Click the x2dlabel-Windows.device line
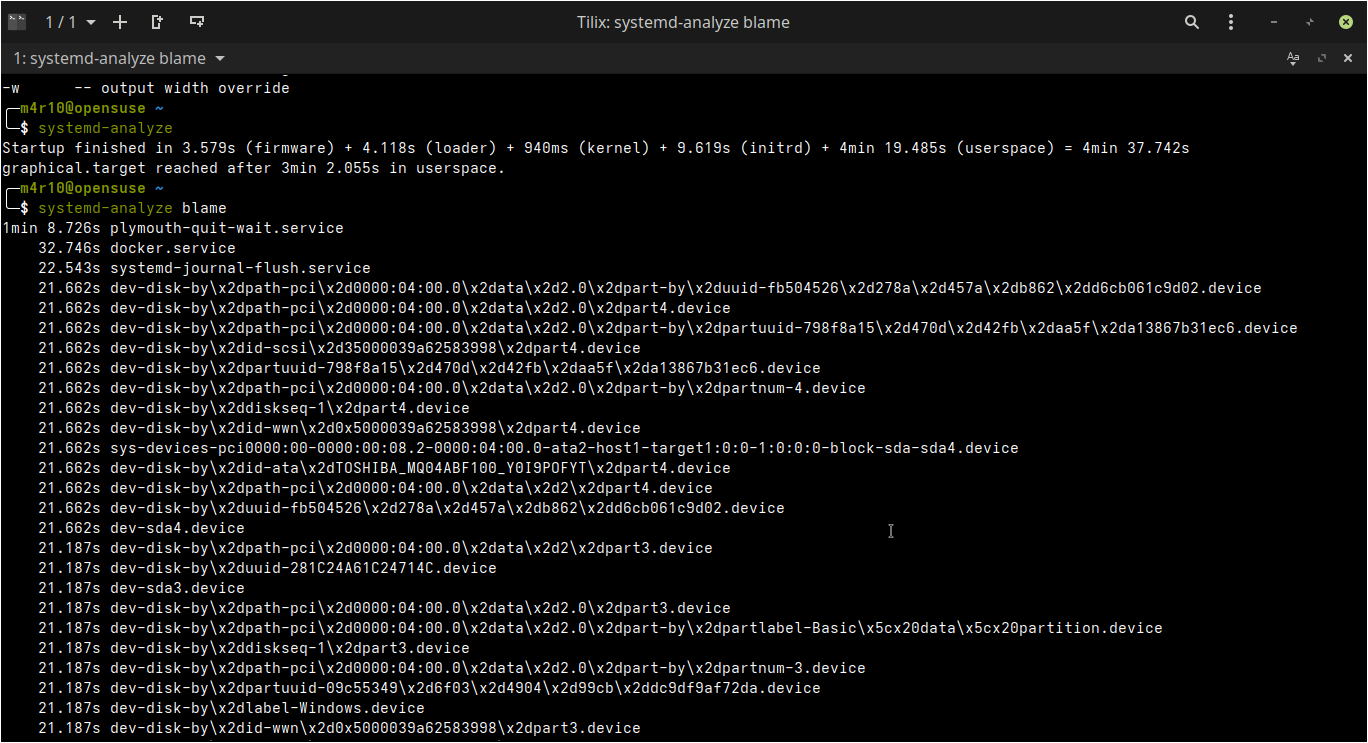 pyautogui.click(x=231, y=708)
